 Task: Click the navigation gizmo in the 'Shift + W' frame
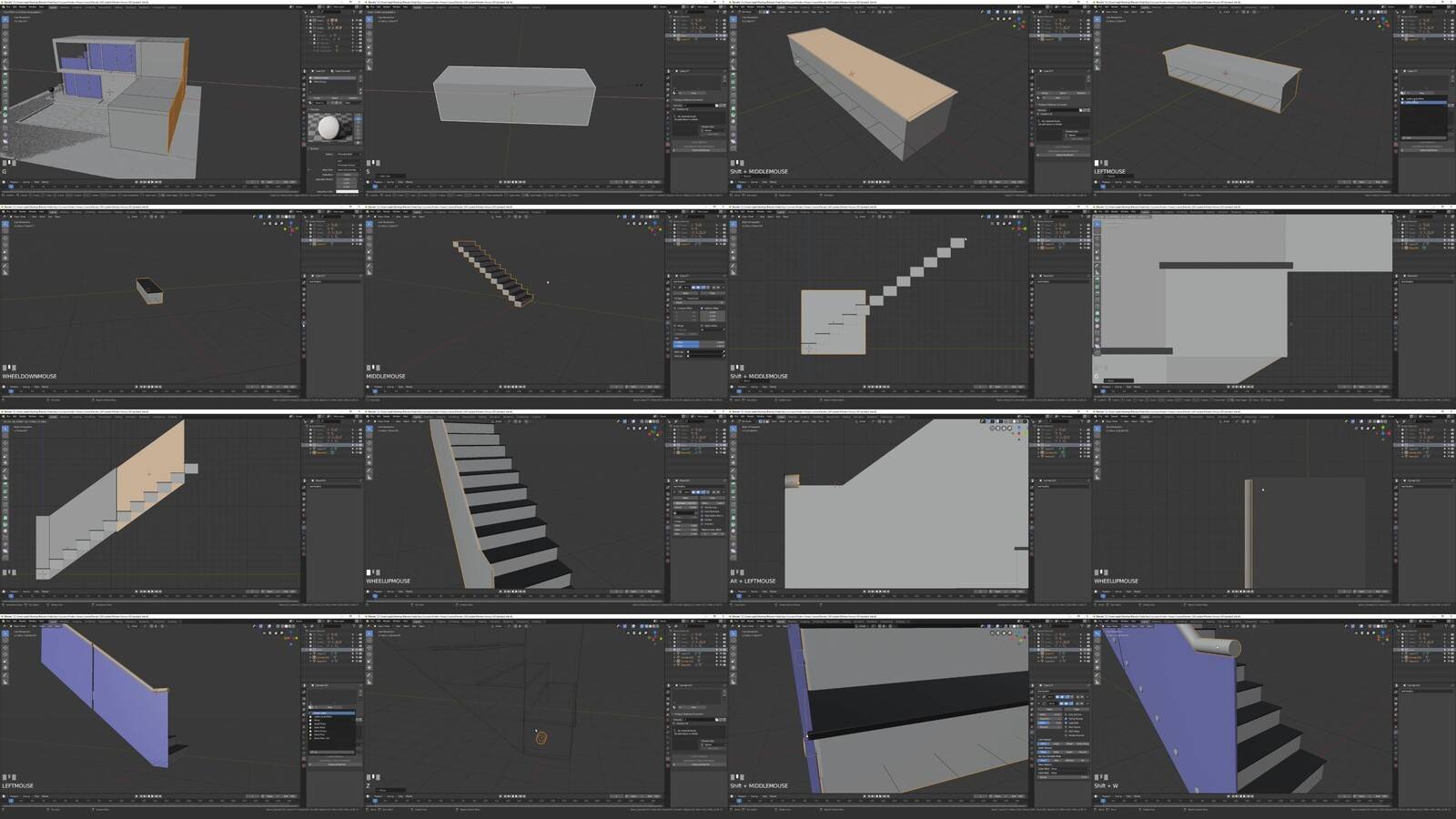pos(1381,637)
